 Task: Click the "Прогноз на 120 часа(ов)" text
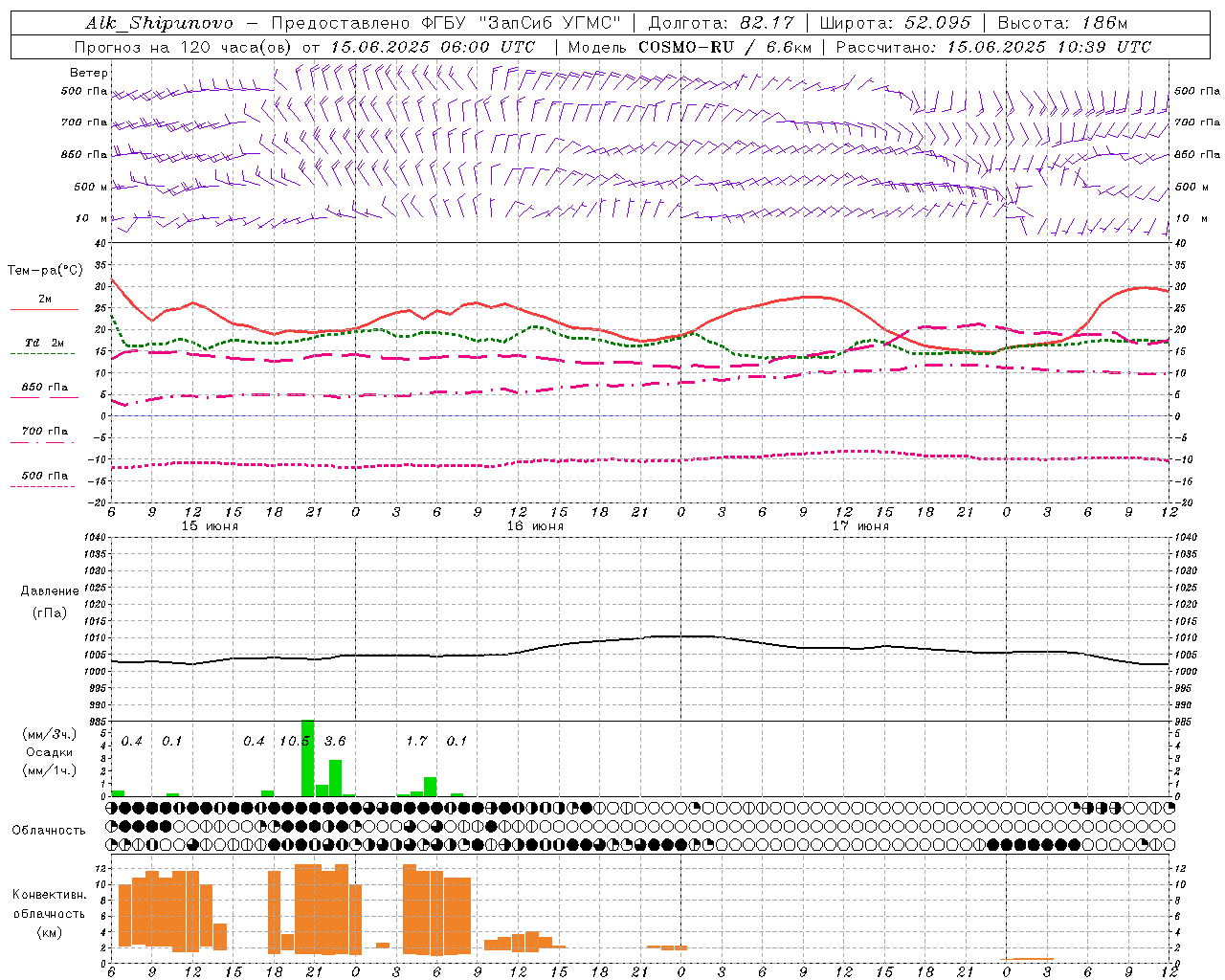185,47
